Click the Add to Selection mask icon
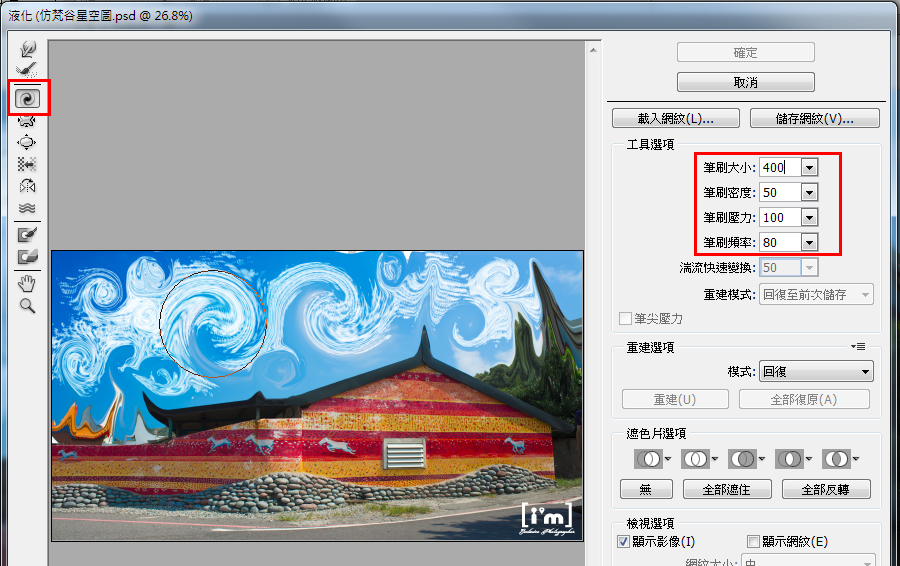 coord(696,459)
